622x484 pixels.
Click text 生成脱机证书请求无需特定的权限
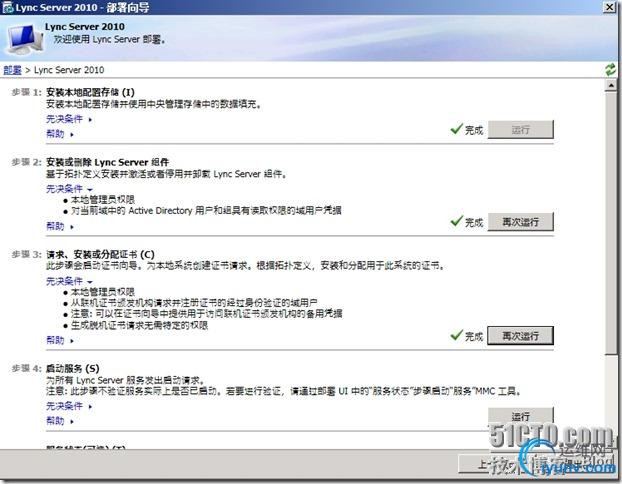click(139, 326)
